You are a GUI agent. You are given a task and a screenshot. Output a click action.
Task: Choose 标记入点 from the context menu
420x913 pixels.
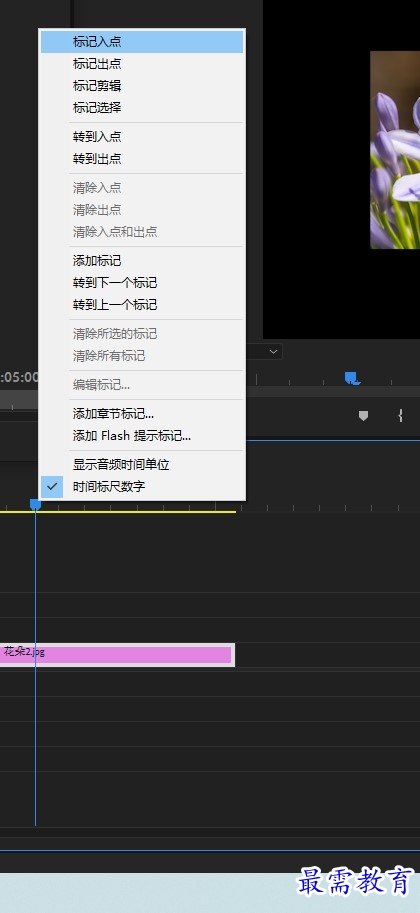click(142, 42)
